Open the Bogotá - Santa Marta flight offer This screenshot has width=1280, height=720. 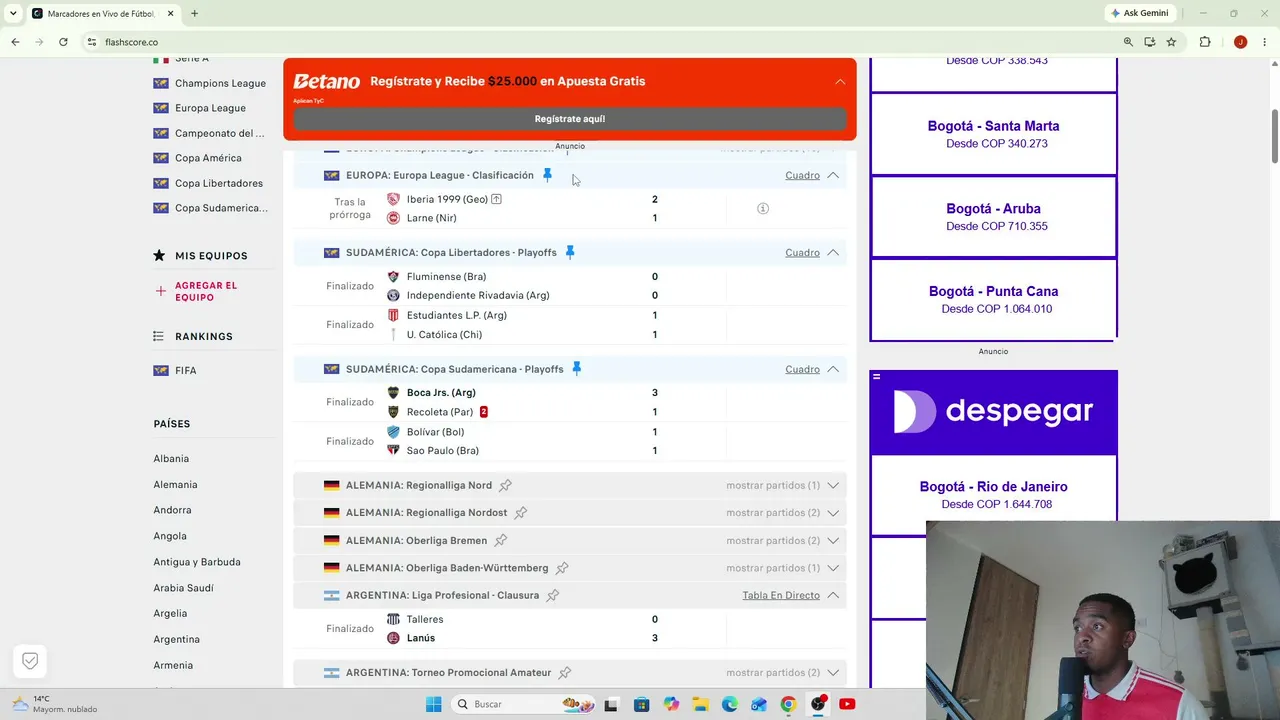(x=993, y=134)
